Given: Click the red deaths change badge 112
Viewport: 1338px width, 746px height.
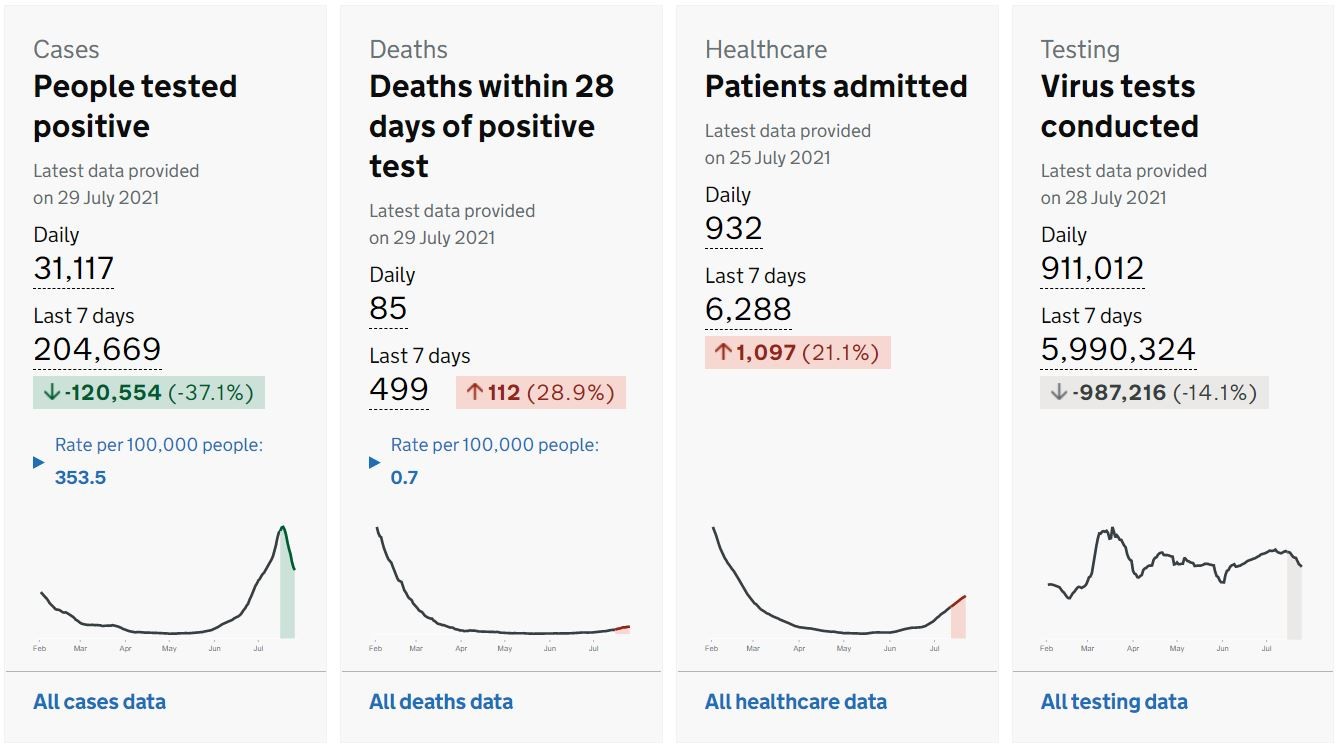Looking at the screenshot, I should [541, 392].
